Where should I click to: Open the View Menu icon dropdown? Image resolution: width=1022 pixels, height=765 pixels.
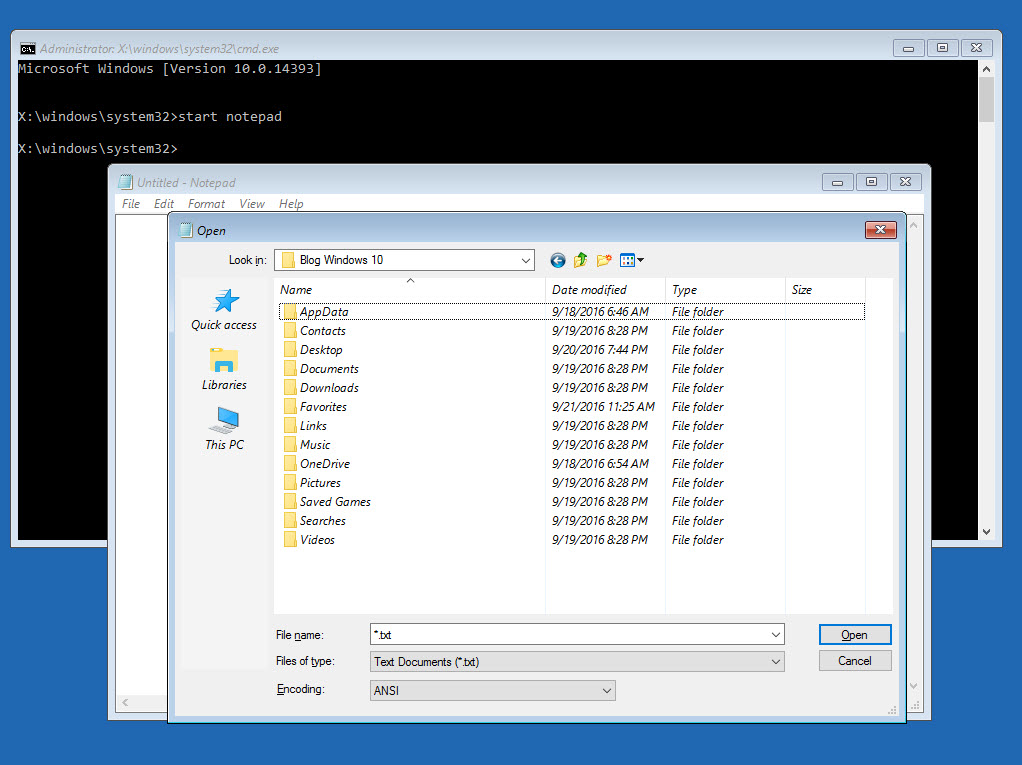(632, 261)
